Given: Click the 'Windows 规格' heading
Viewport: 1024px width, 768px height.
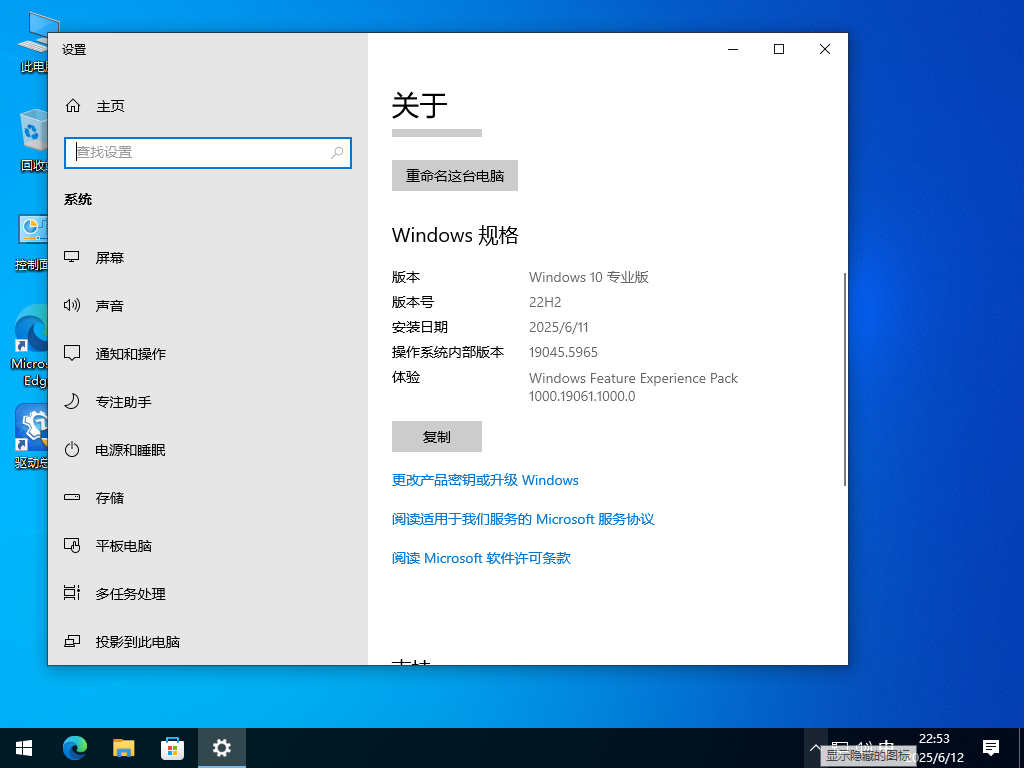Looking at the screenshot, I should (x=455, y=235).
